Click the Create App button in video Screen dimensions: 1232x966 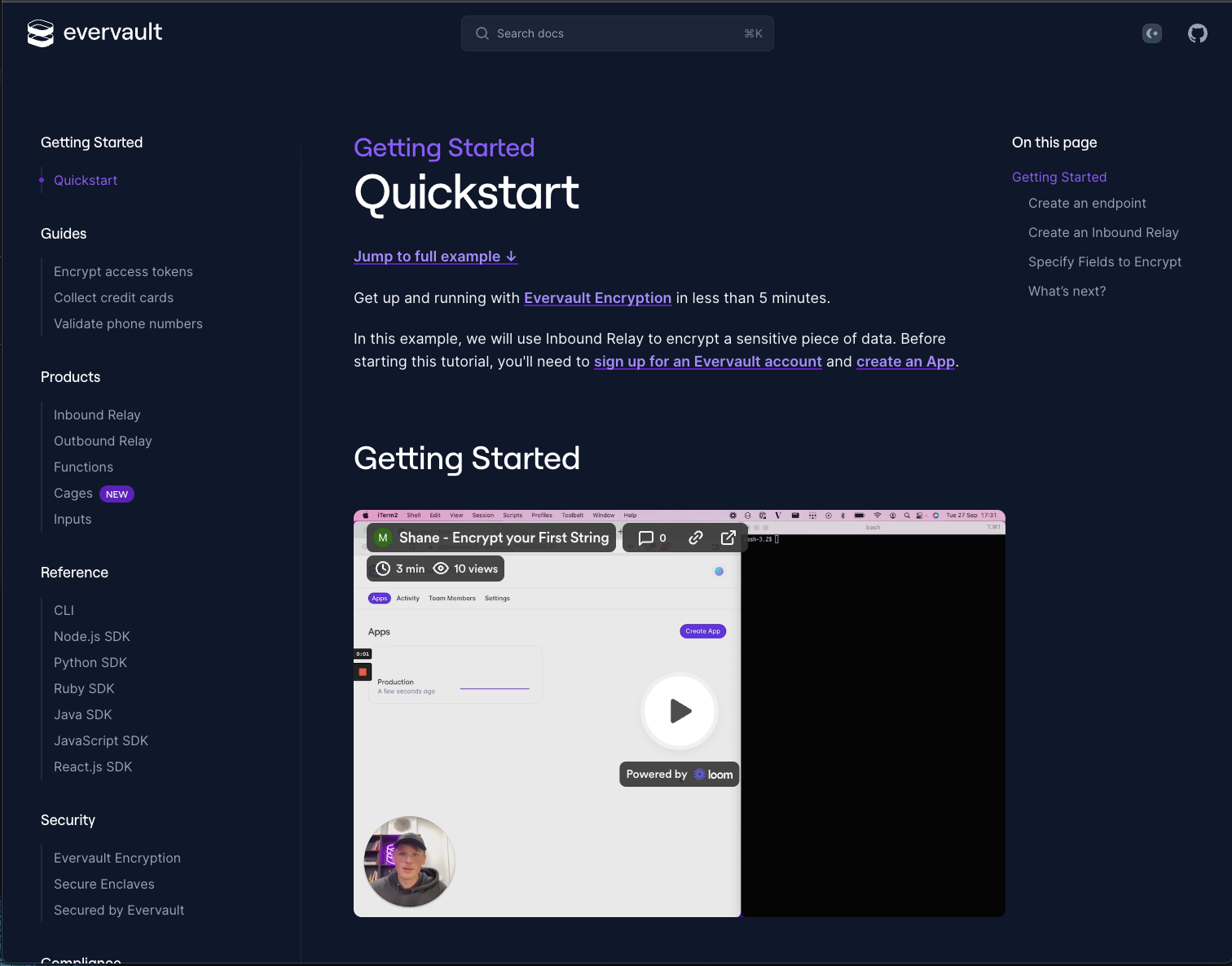[x=703, y=631]
